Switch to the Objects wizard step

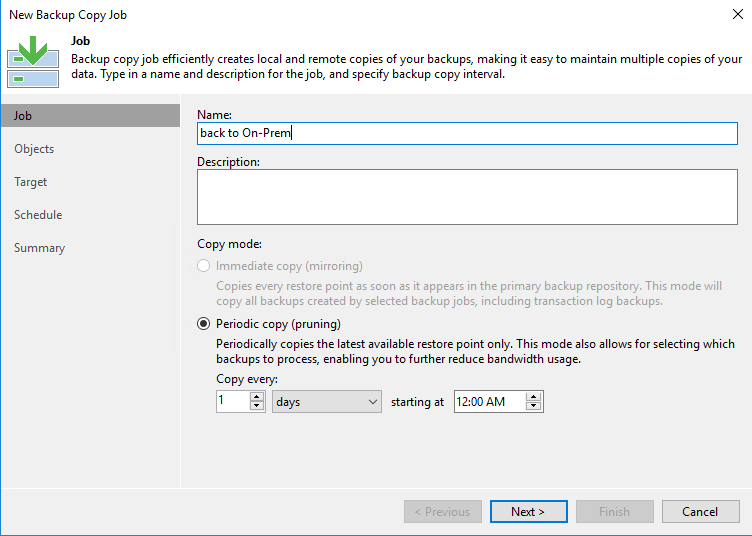tap(34, 149)
